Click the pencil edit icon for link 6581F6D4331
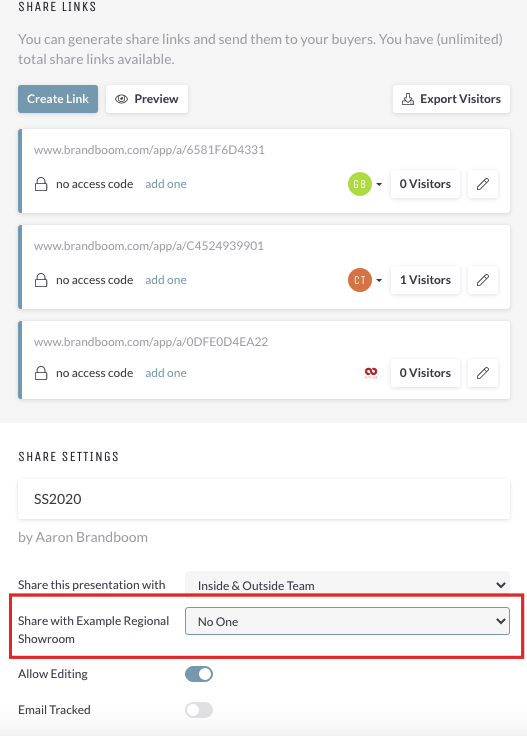 [x=482, y=184]
